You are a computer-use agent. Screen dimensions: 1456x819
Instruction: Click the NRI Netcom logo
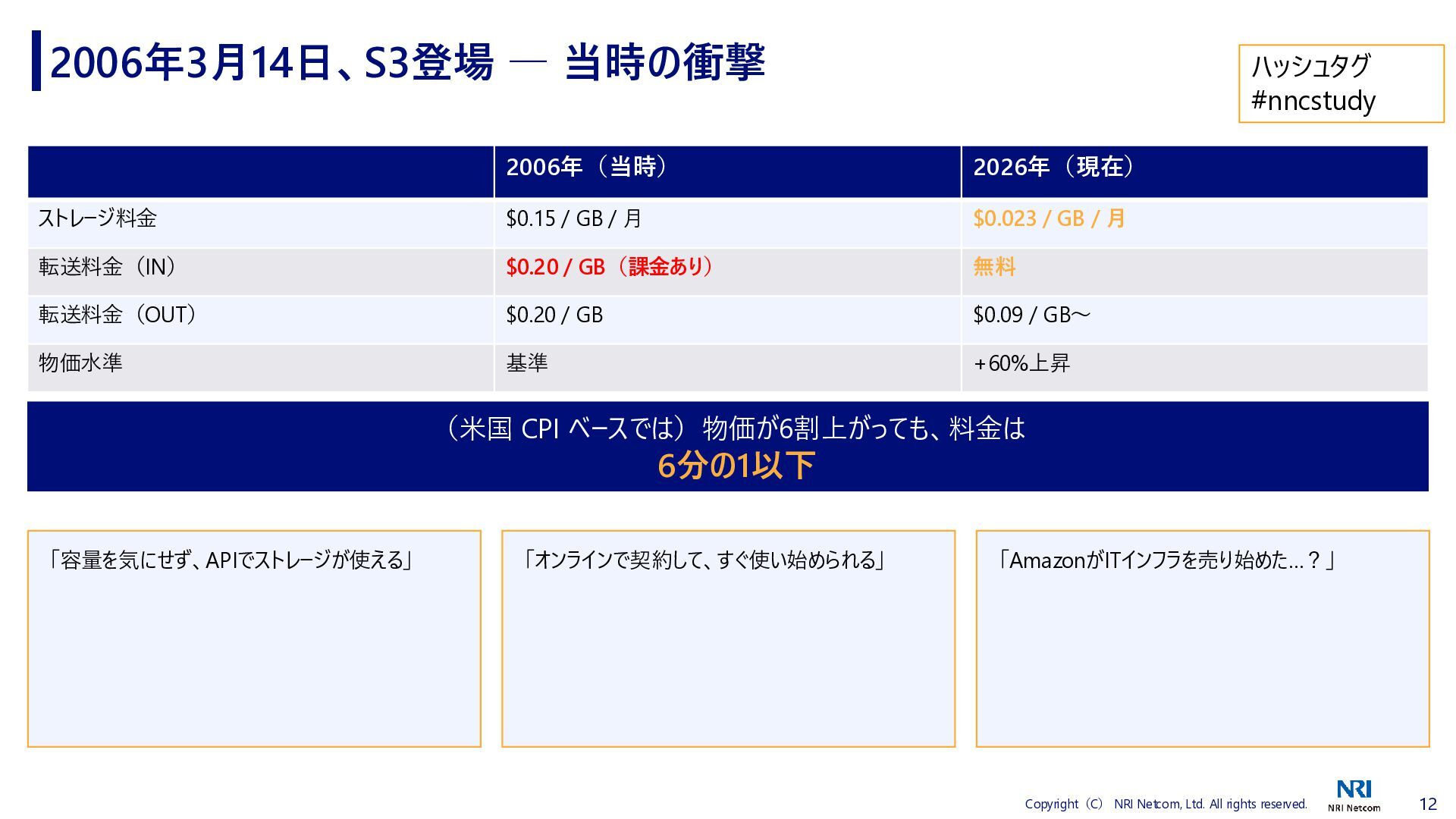pos(1354,795)
